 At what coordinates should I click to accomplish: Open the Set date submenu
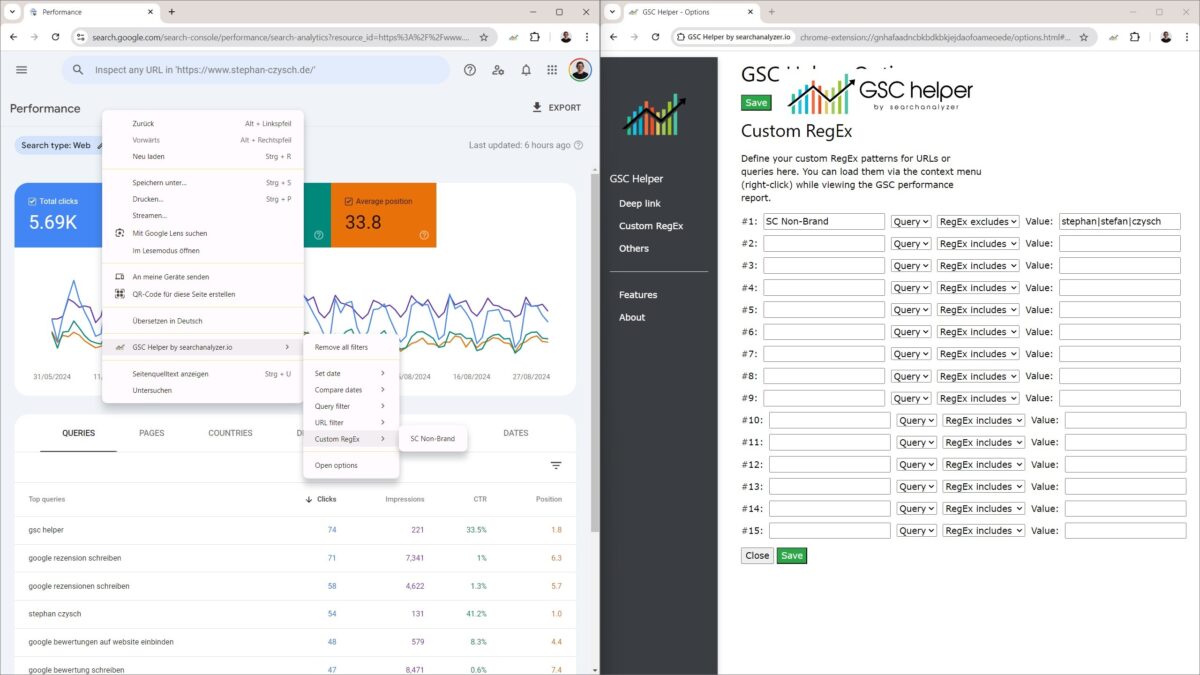tap(351, 373)
